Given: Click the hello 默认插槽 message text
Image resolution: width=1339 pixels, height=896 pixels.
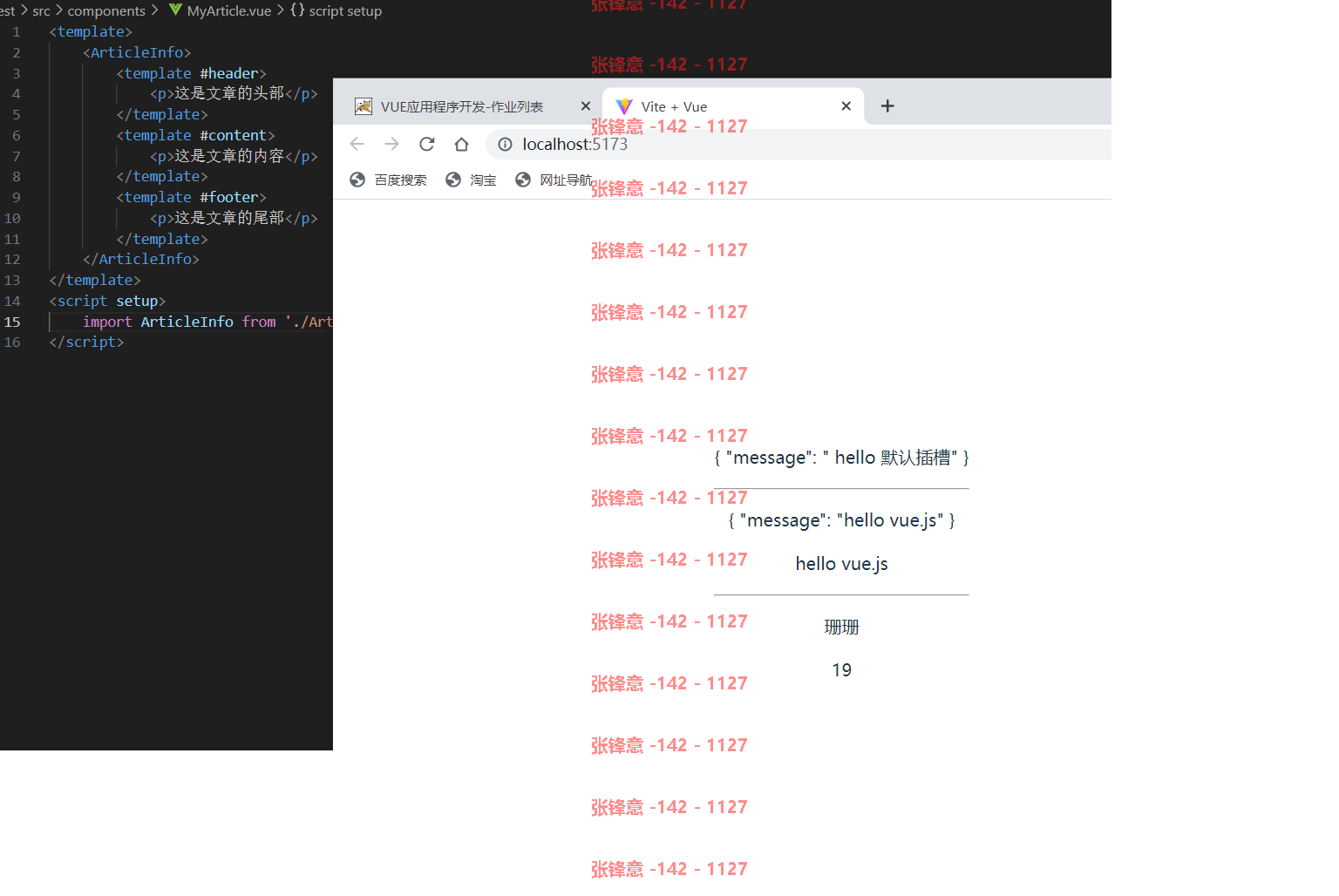Looking at the screenshot, I should point(841,458).
